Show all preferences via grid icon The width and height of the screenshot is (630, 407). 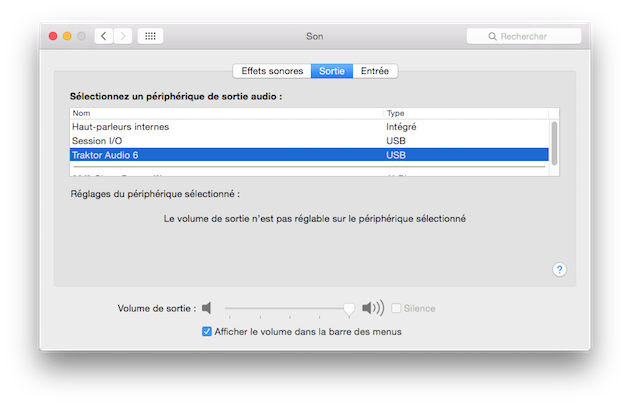[x=150, y=36]
